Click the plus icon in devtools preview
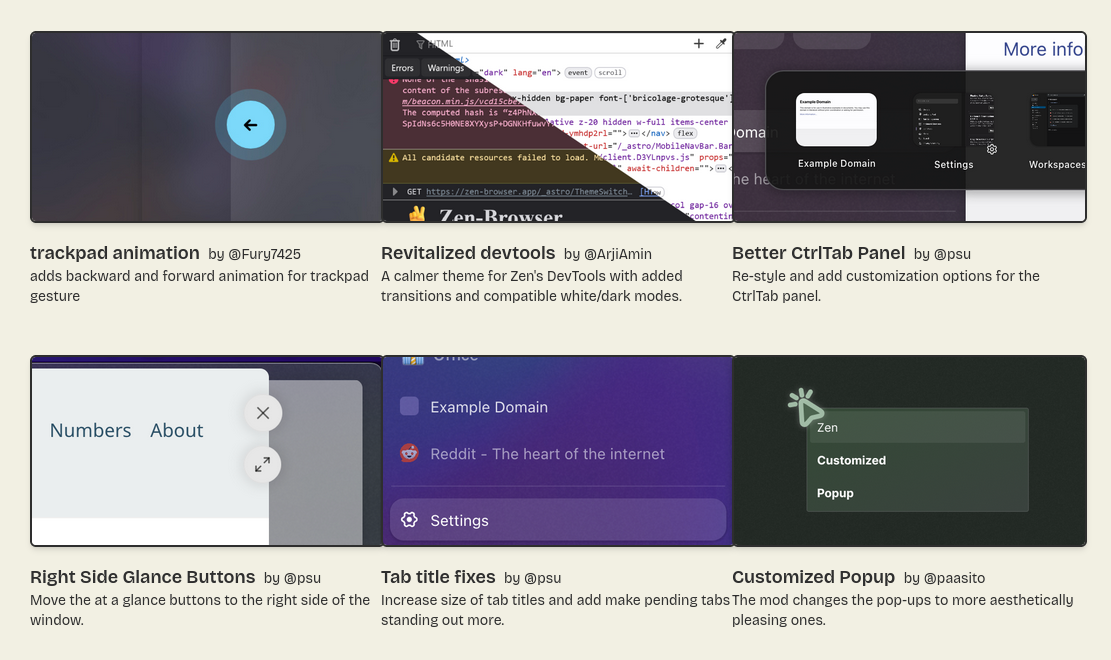The width and height of the screenshot is (1111, 660). click(x=699, y=44)
